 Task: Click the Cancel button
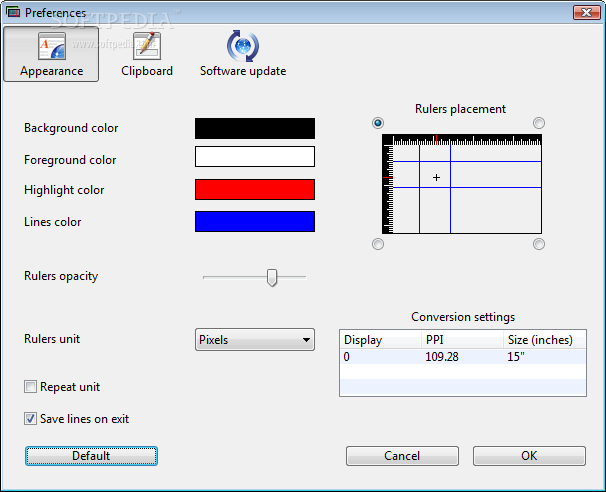pos(402,456)
